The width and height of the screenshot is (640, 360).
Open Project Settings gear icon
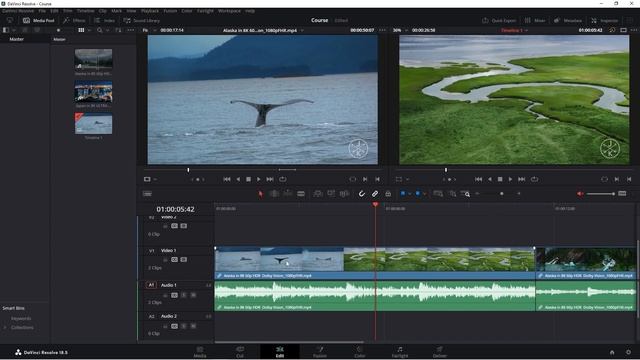(628, 352)
